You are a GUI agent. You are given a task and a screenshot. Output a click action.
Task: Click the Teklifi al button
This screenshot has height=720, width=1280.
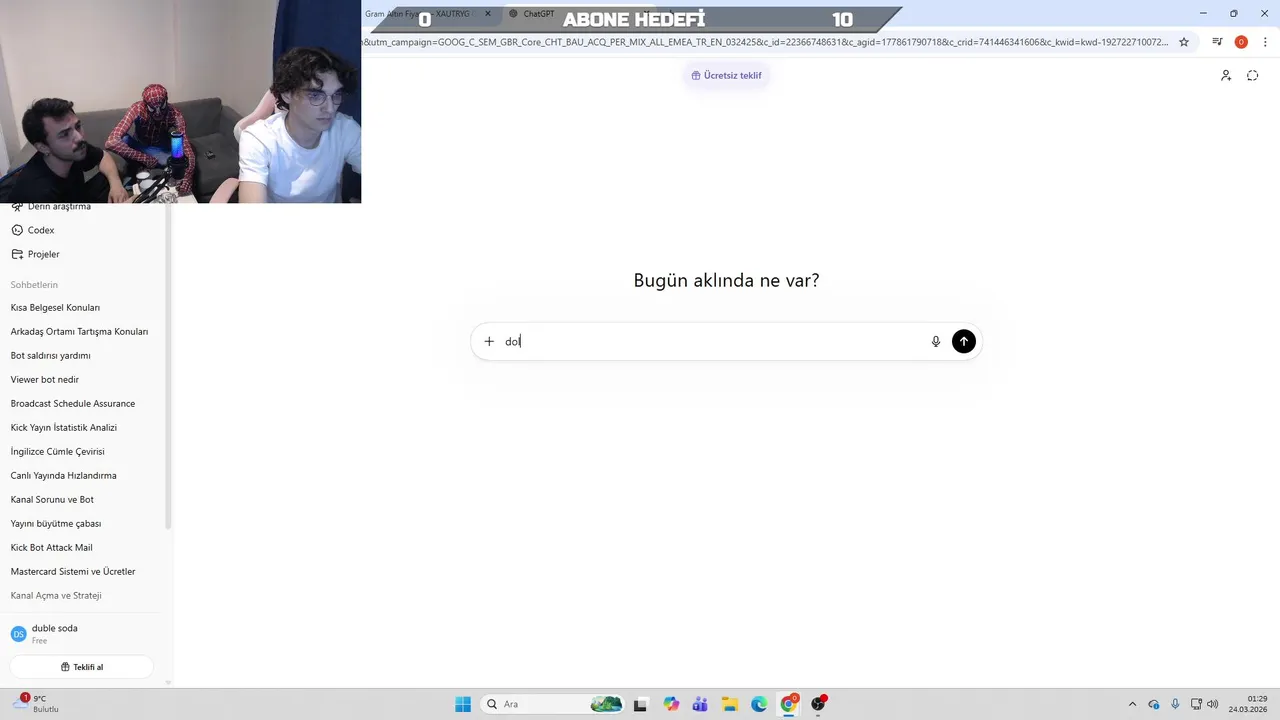click(82, 667)
